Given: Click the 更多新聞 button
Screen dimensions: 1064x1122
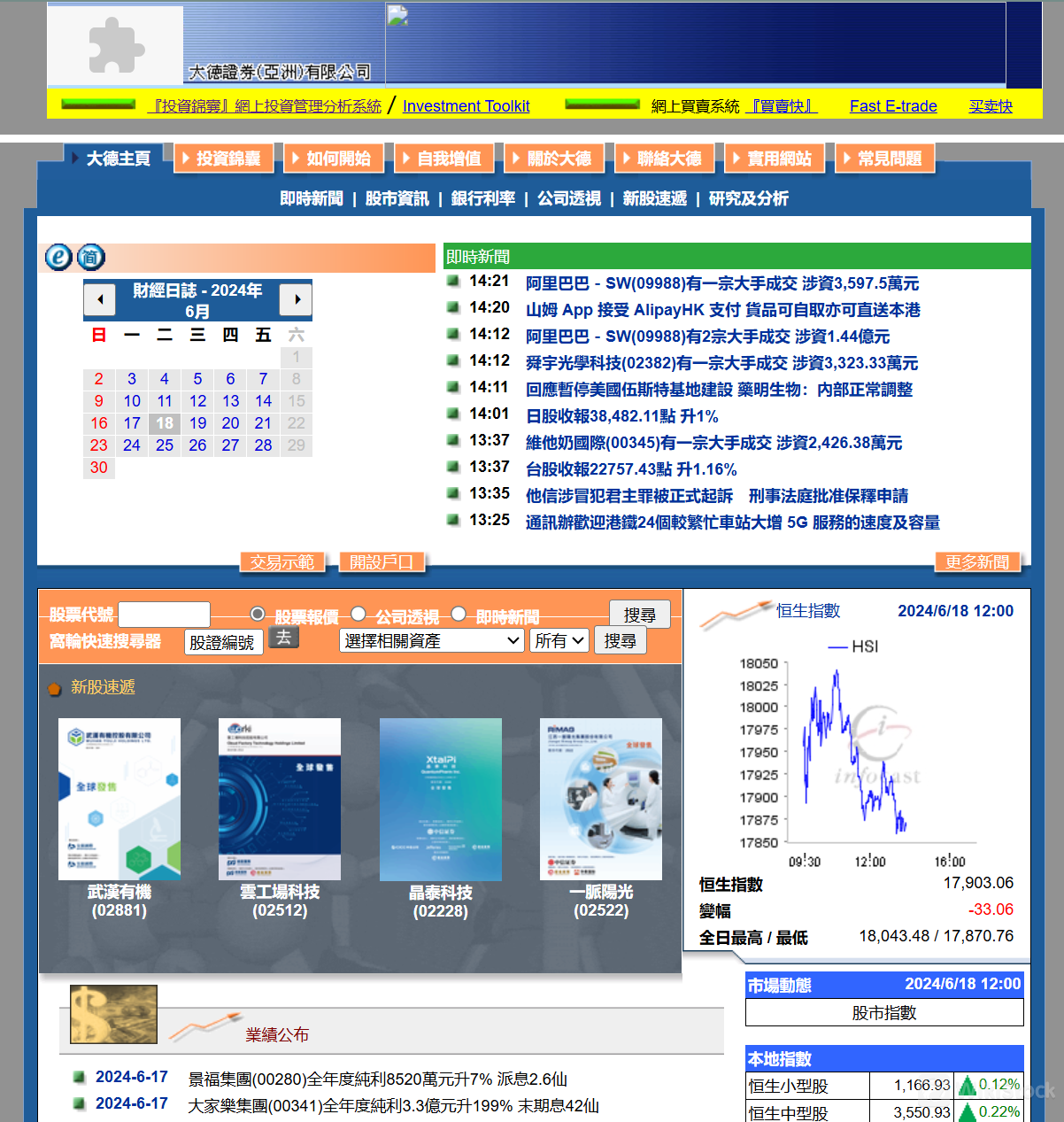Looking at the screenshot, I should pyautogui.click(x=977, y=562).
